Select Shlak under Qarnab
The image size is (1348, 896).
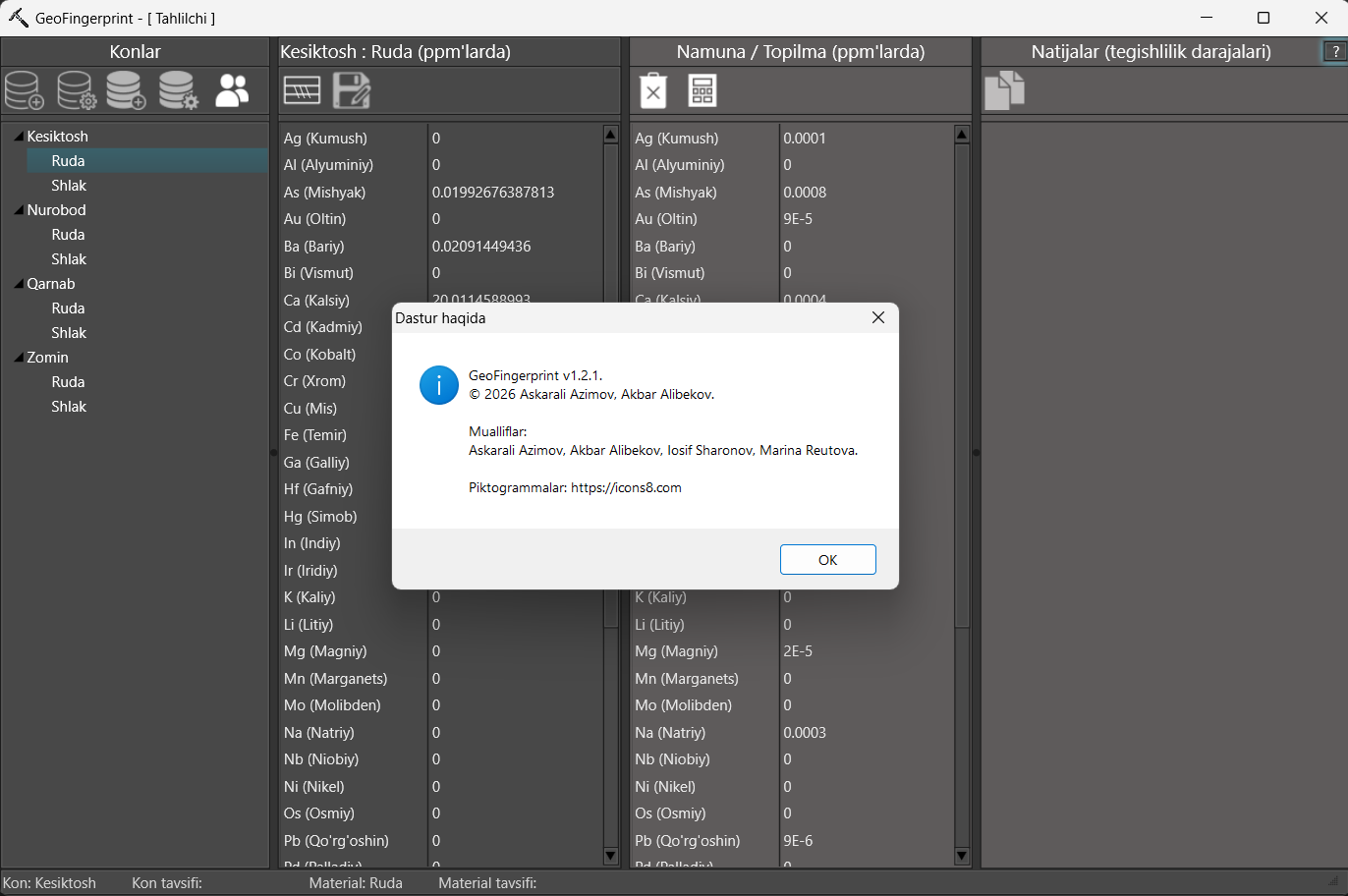tap(69, 333)
